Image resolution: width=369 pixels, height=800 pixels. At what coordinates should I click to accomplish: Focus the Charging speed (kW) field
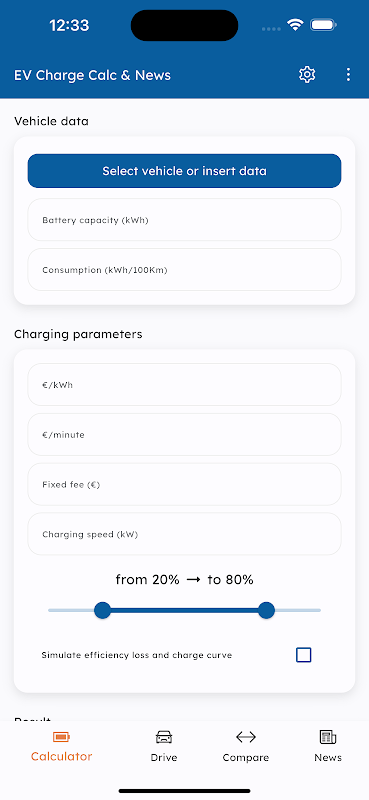(x=184, y=534)
